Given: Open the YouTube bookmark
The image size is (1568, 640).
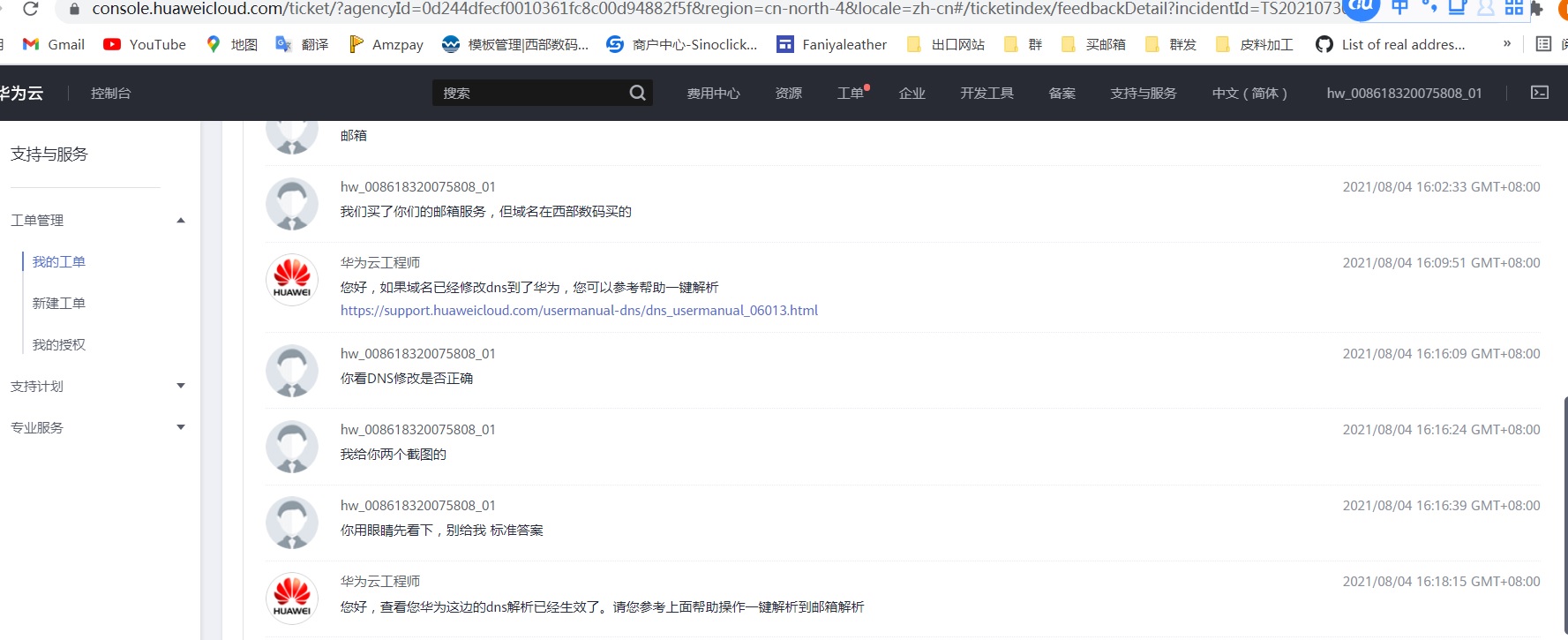Looking at the screenshot, I should (x=145, y=44).
